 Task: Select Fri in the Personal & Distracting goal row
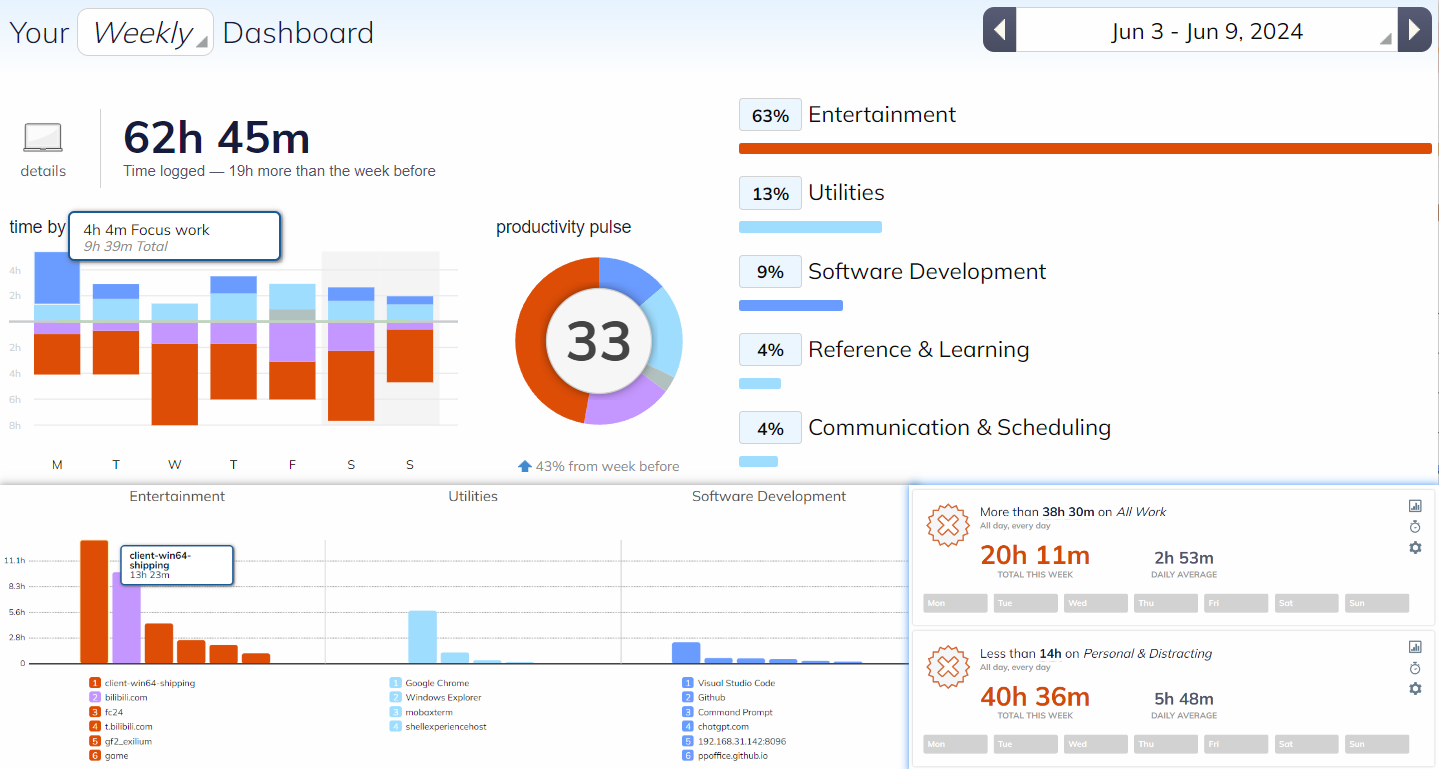tap(1233, 745)
